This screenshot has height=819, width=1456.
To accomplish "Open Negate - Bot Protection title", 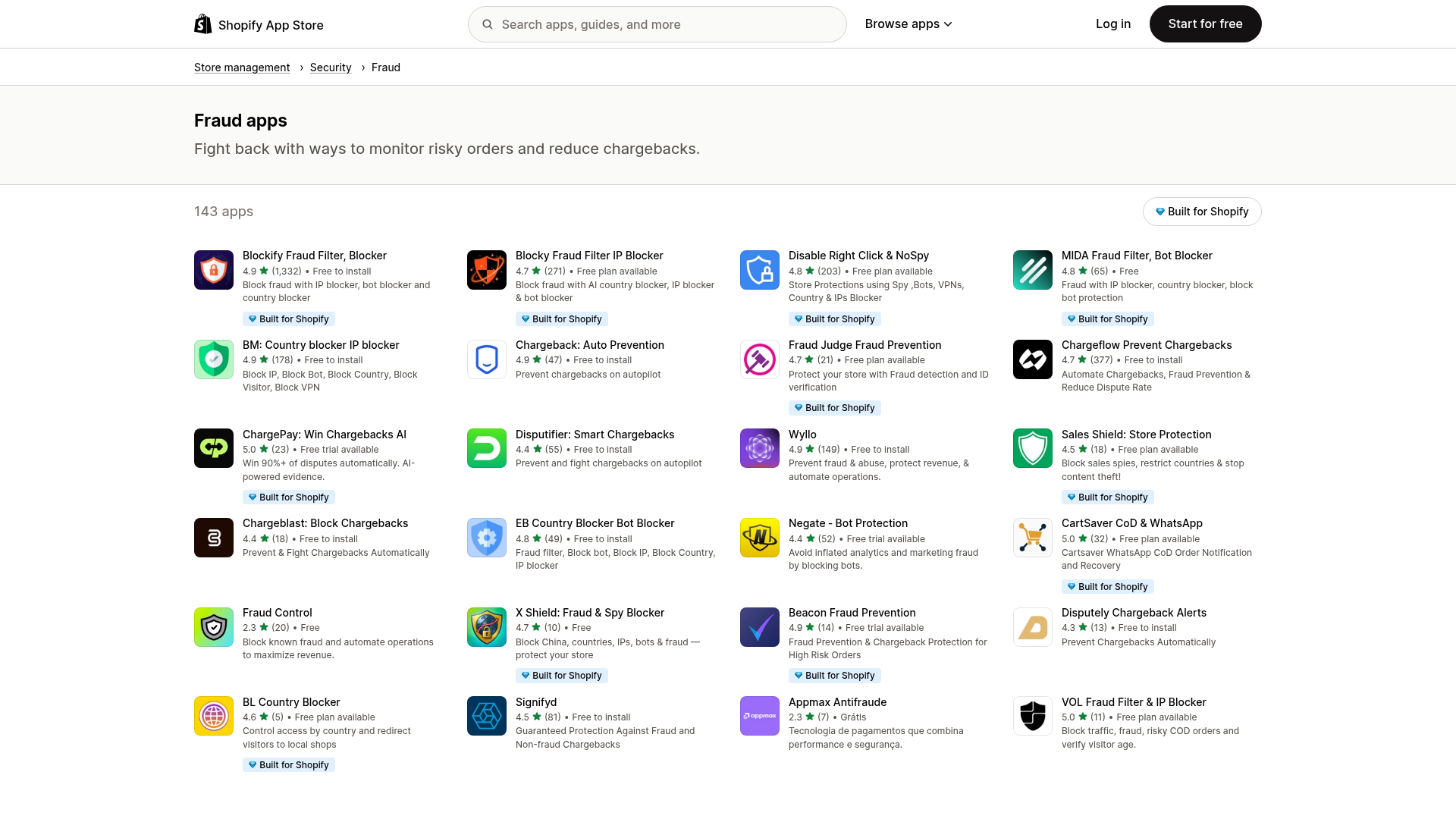I will point(848,523).
